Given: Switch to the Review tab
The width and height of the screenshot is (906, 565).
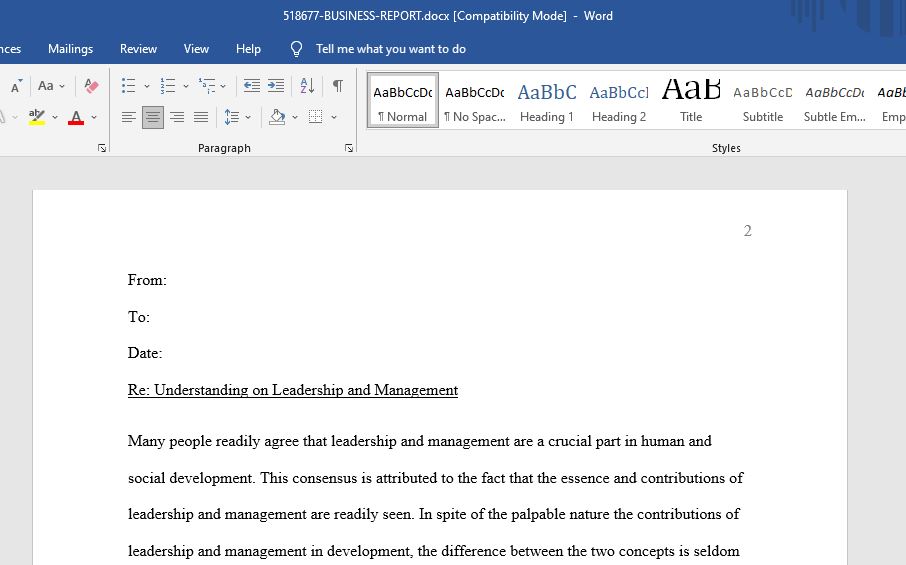Looking at the screenshot, I should coord(138,49).
